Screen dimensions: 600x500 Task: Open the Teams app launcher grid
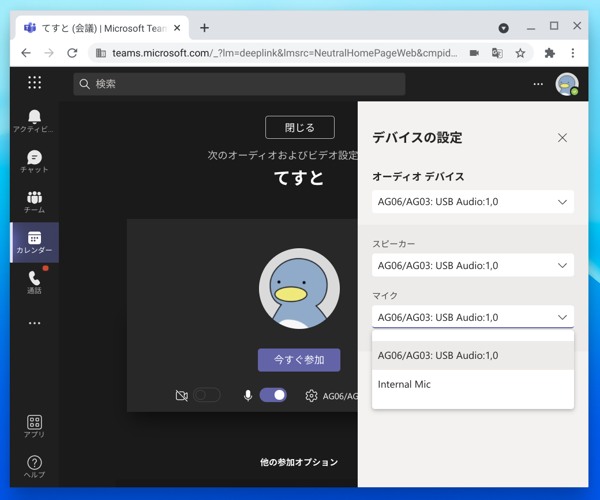point(34,82)
